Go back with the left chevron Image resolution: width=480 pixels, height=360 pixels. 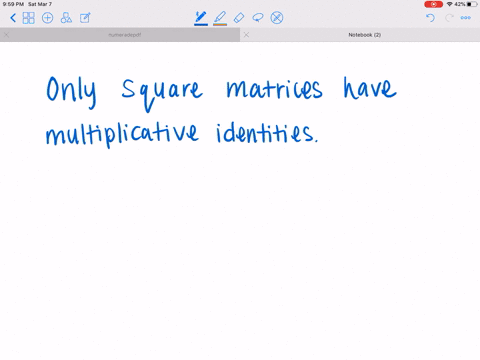point(13,18)
